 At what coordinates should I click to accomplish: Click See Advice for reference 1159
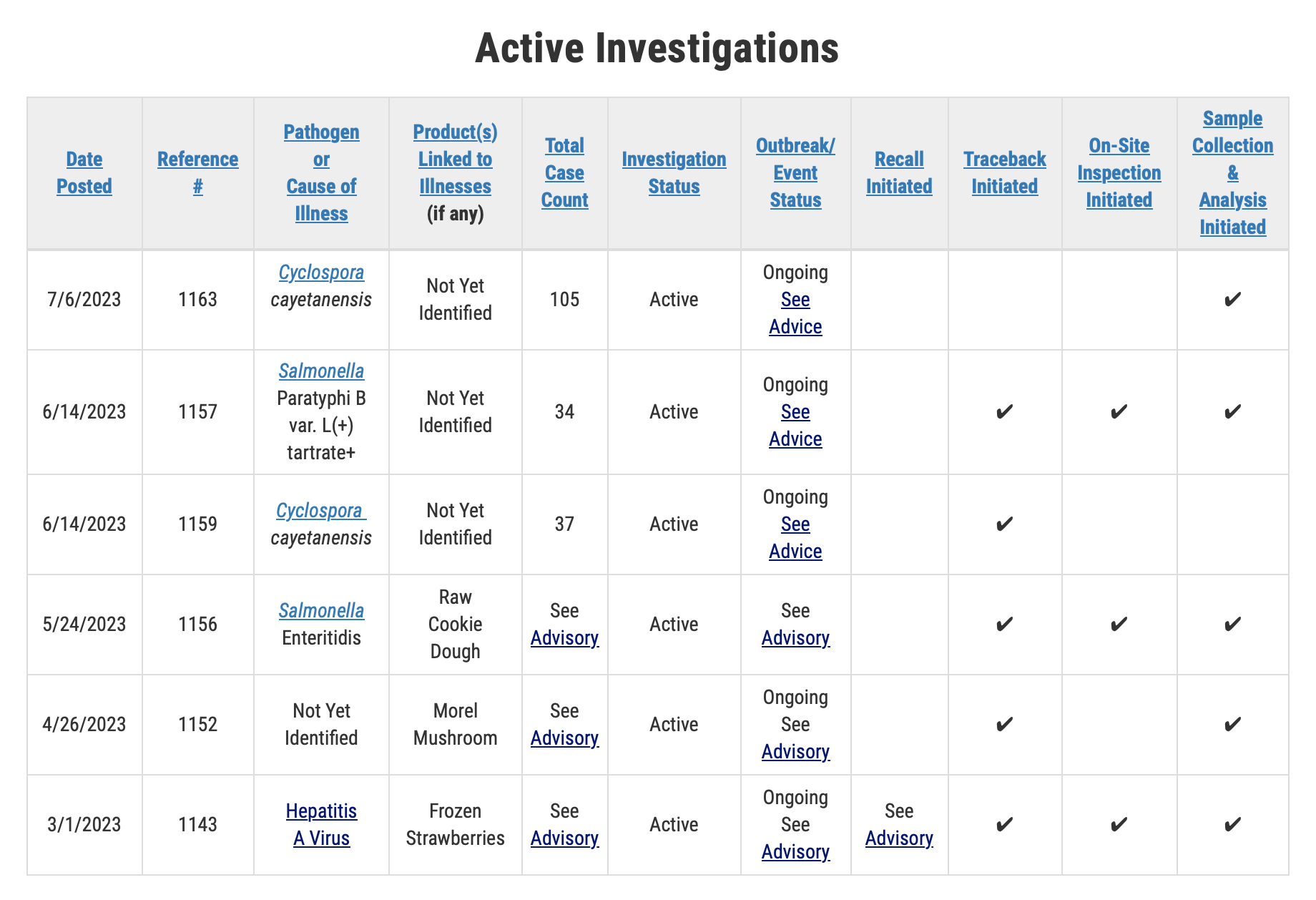[x=795, y=538]
